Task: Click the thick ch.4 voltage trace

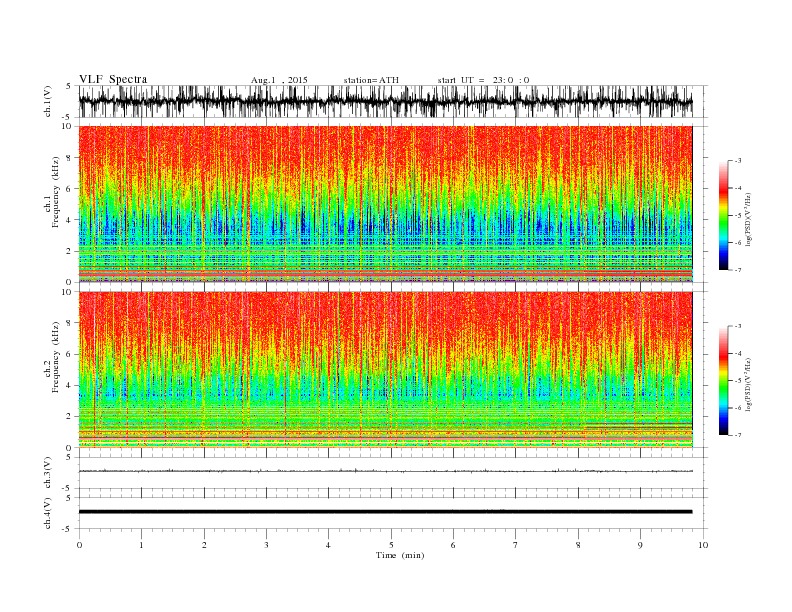Action: 386,512
